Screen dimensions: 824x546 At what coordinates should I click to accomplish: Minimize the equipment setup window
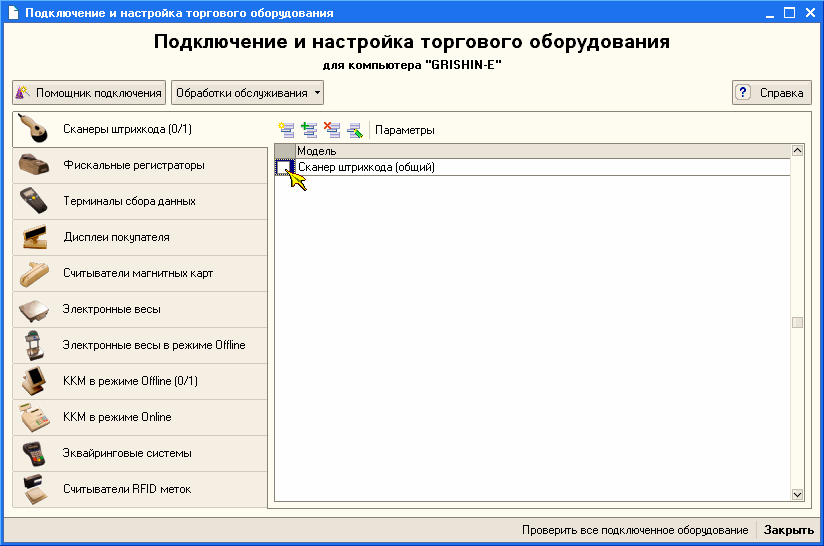coord(770,13)
